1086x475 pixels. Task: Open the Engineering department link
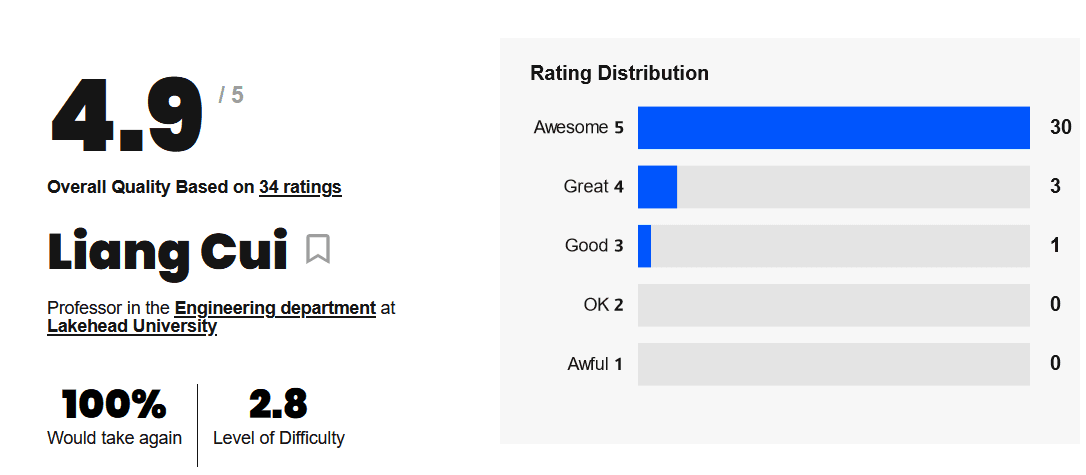[x=275, y=307]
